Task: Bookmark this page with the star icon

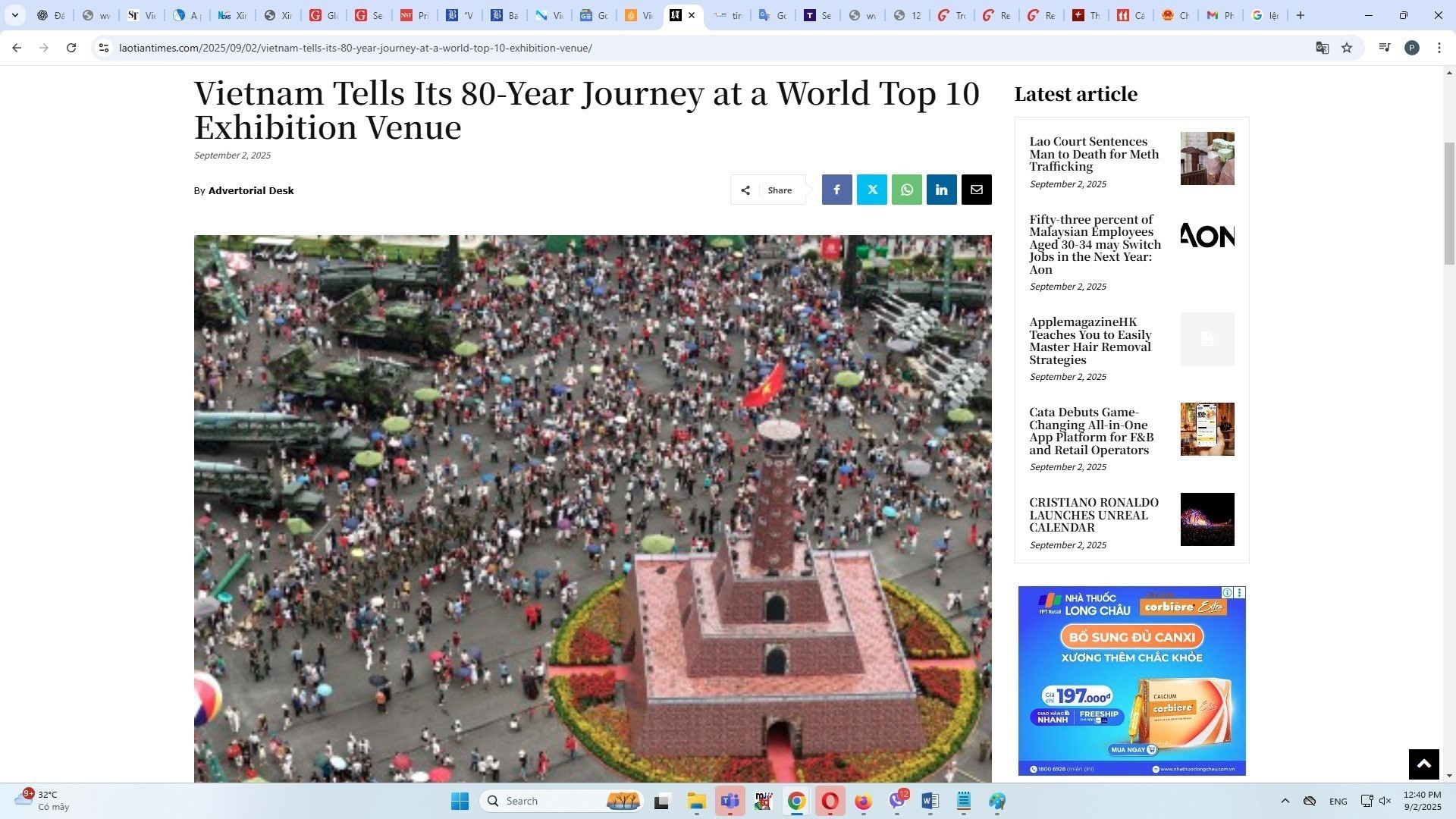Action: tap(1347, 48)
